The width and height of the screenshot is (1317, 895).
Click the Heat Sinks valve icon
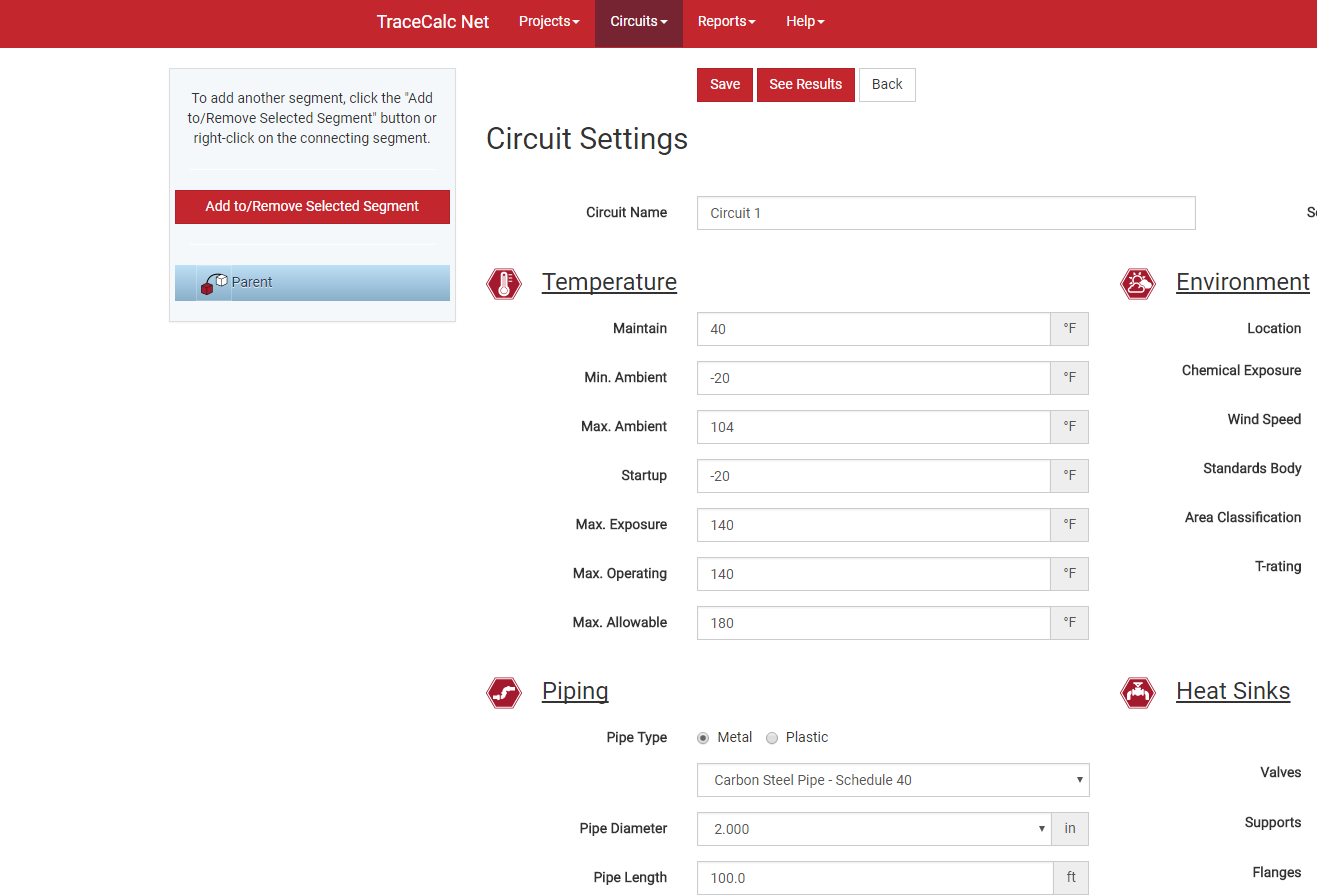tap(1138, 692)
